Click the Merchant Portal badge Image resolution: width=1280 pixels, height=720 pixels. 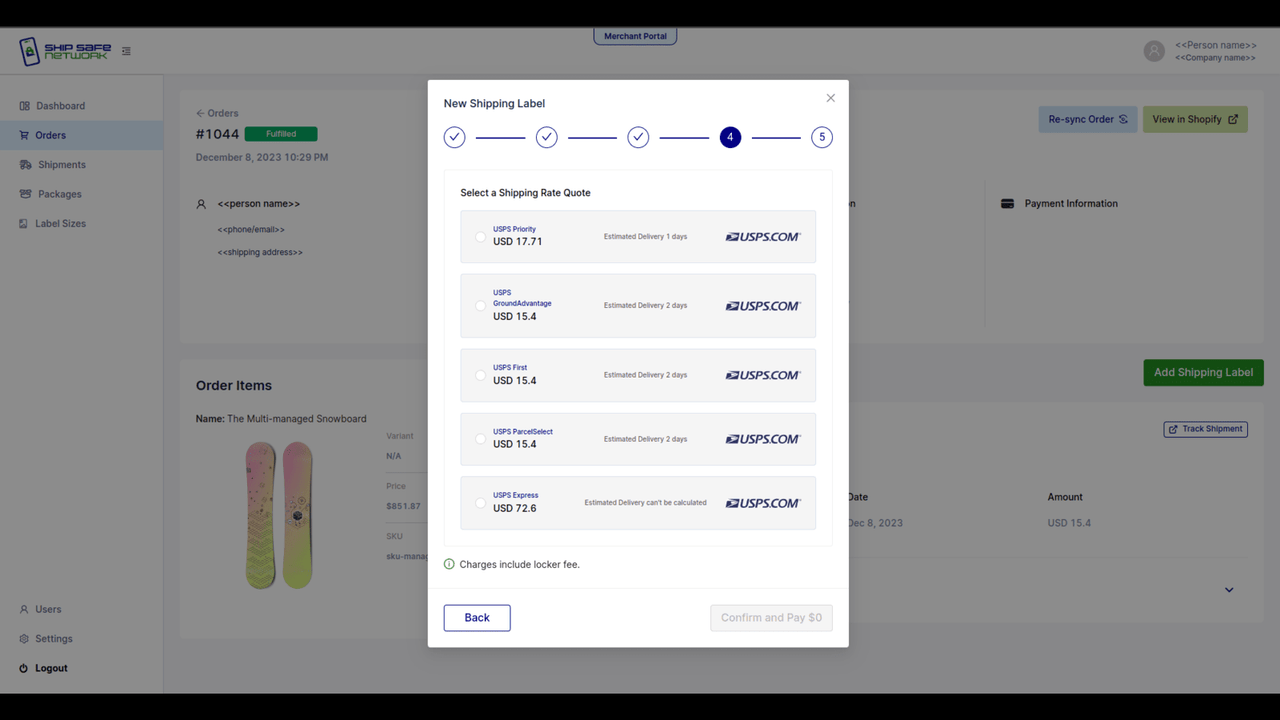pyautogui.click(x=636, y=36)
